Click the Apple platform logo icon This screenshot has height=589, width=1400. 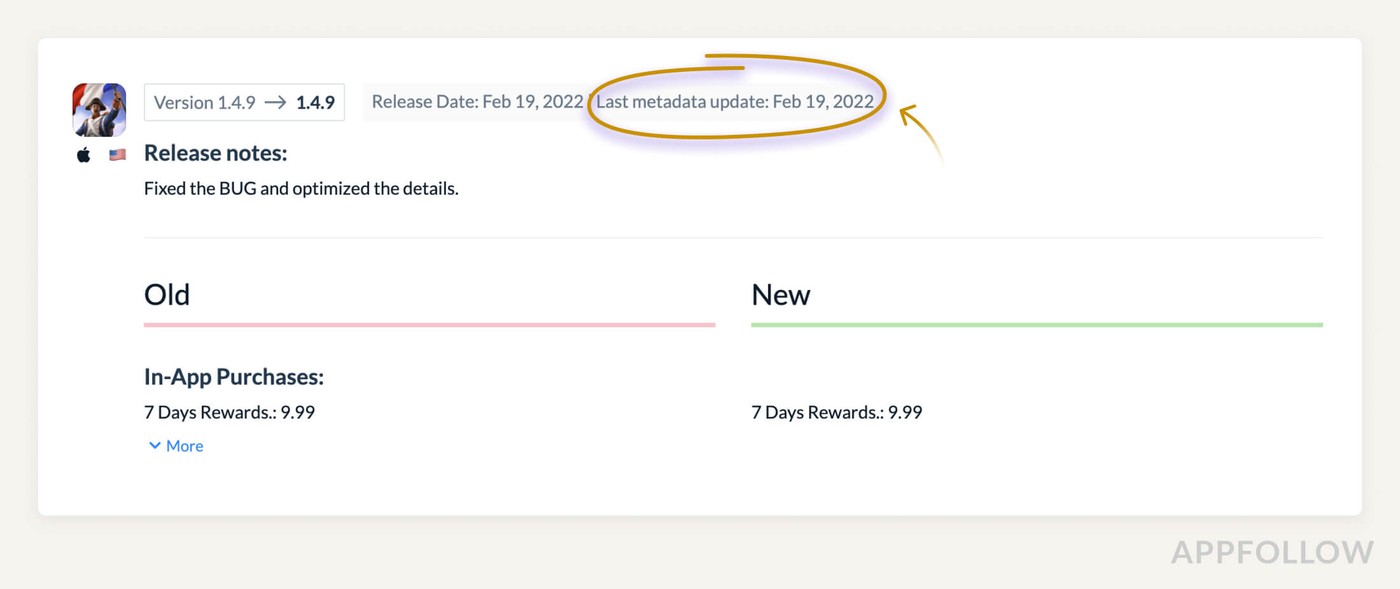point(84,155)
